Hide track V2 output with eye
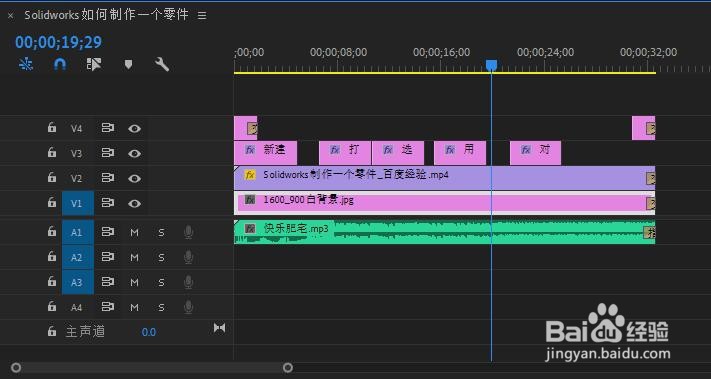This screenshot has height=379, width=711. click(x=134, y=179)
